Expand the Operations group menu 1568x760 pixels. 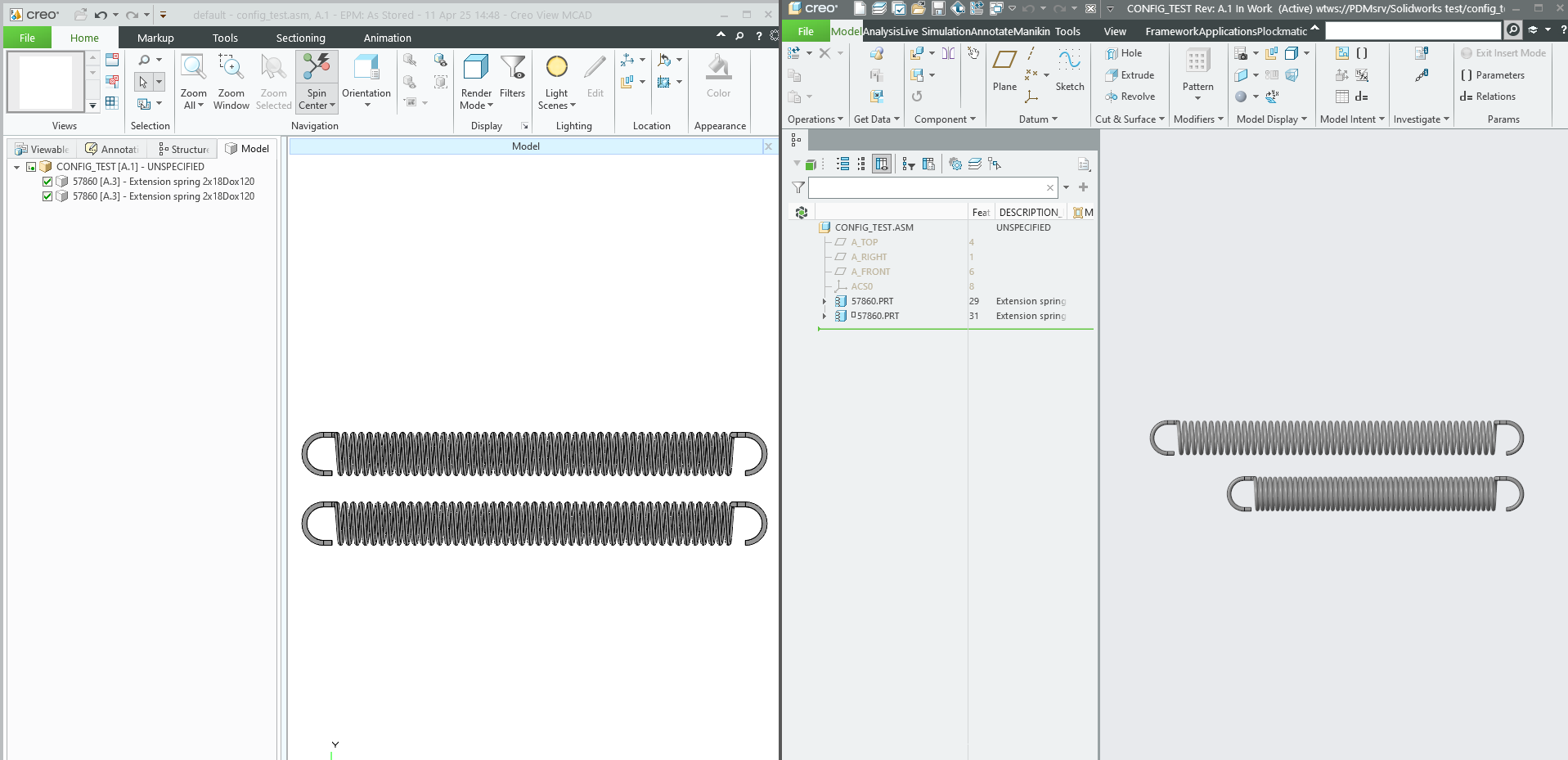(x=815, y=119)
